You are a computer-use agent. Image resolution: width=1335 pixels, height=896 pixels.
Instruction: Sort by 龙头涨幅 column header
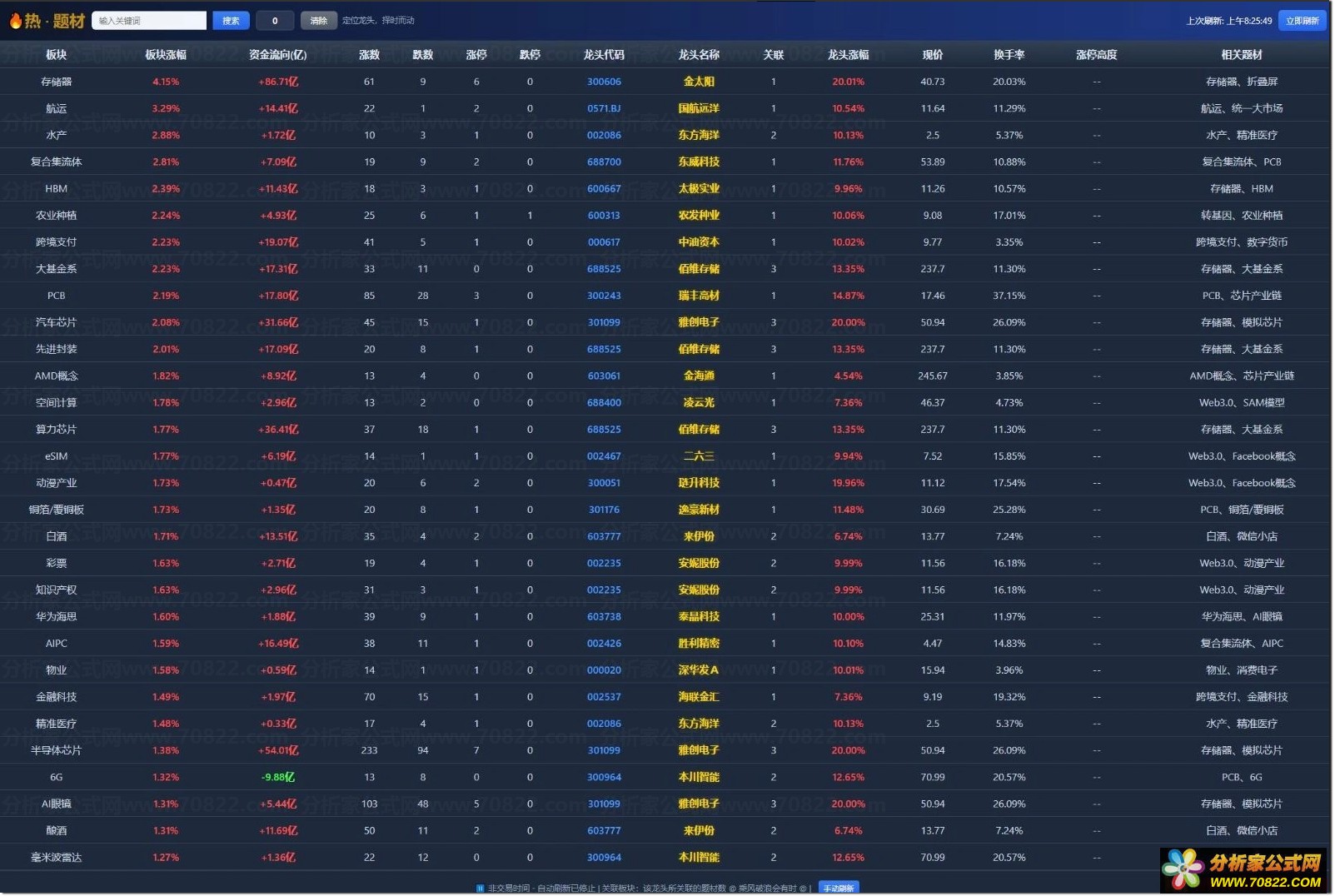(x=849, y=55)
